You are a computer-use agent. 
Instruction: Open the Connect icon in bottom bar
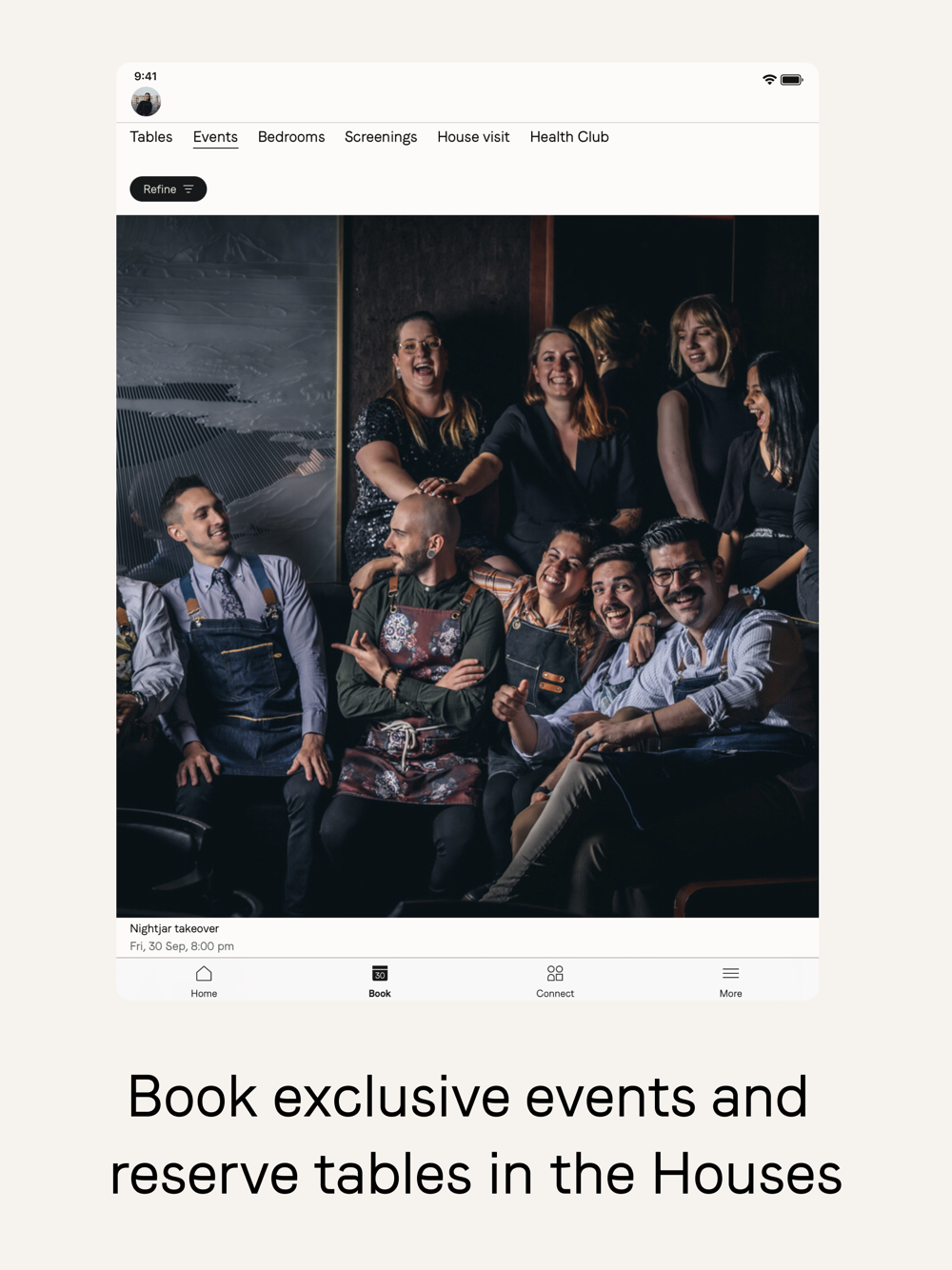(555, 973)
